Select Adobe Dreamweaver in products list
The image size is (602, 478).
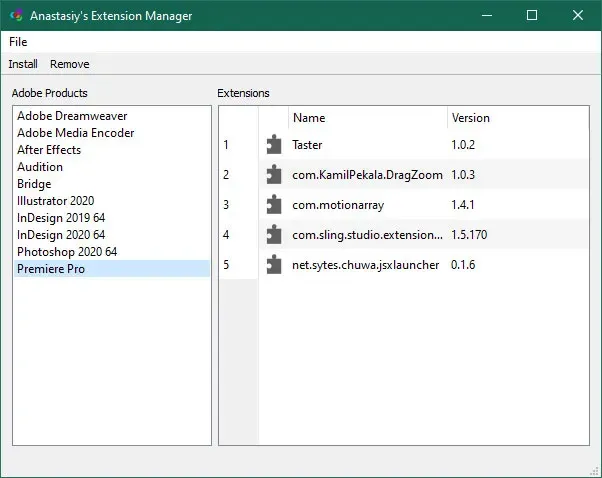(x=111, y=116)
